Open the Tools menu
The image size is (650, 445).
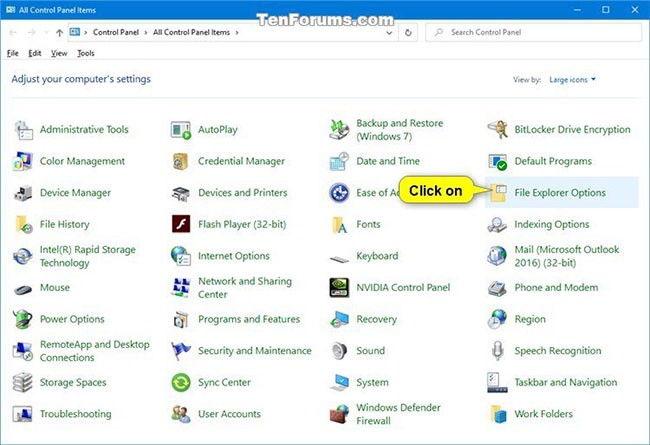pyautogui.click(x=86, y=53)
